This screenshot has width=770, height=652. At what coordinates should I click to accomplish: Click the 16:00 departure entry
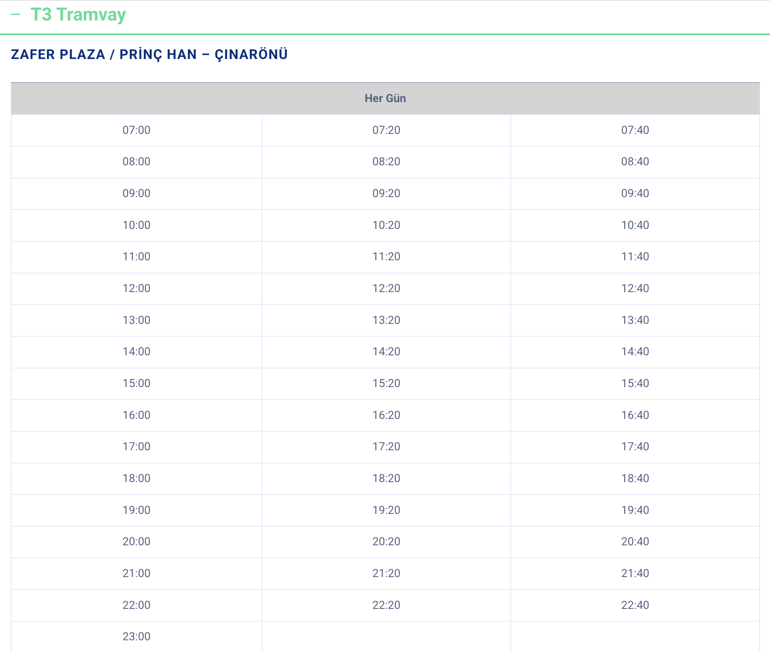[137, 415]
